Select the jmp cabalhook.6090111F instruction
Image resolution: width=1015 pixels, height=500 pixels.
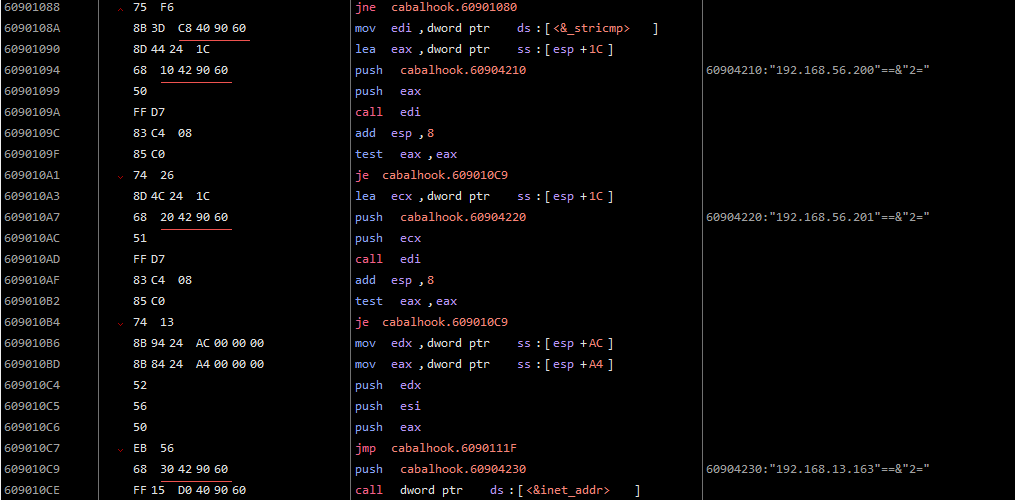click(432, 448)
